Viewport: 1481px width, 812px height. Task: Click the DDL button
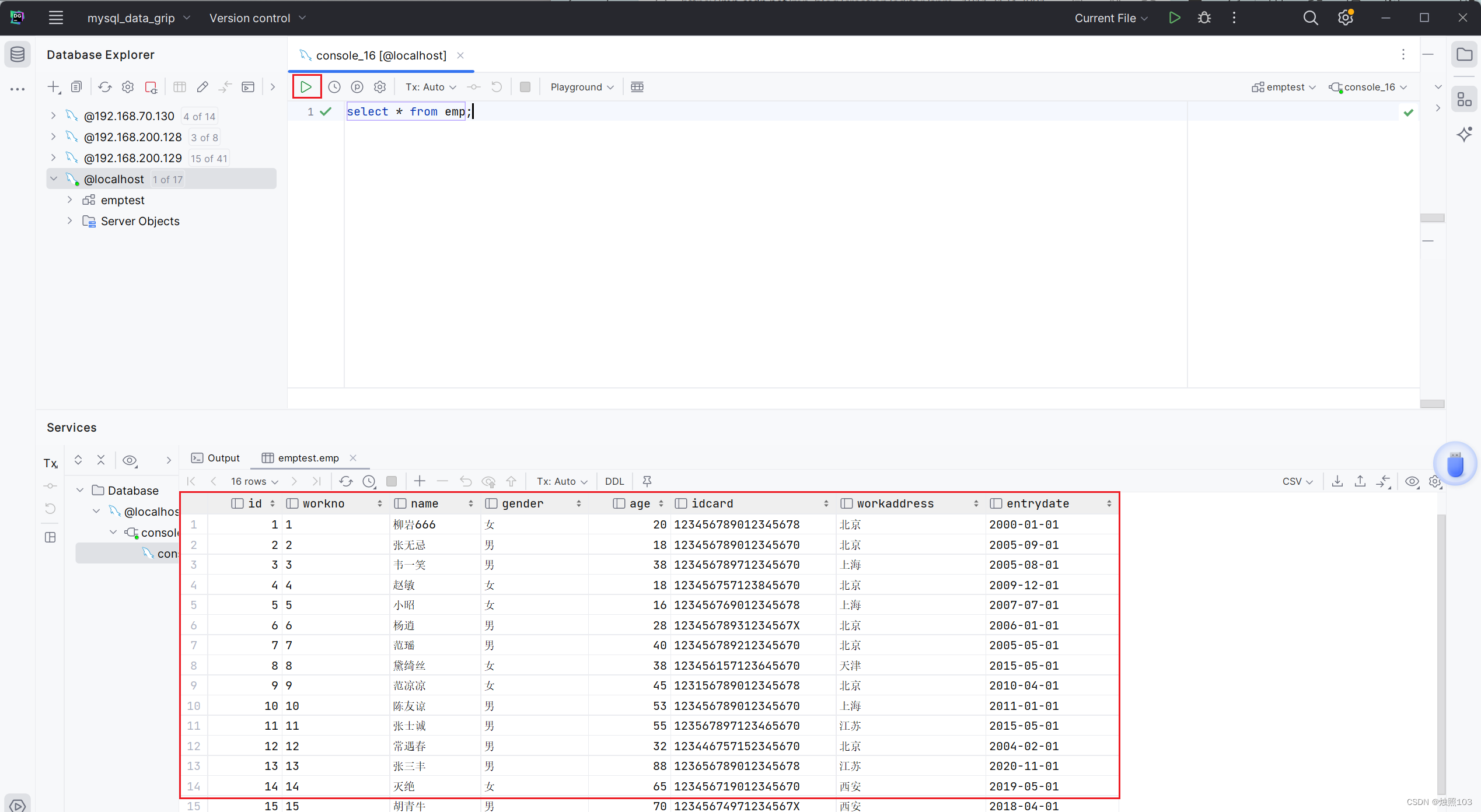614,481
